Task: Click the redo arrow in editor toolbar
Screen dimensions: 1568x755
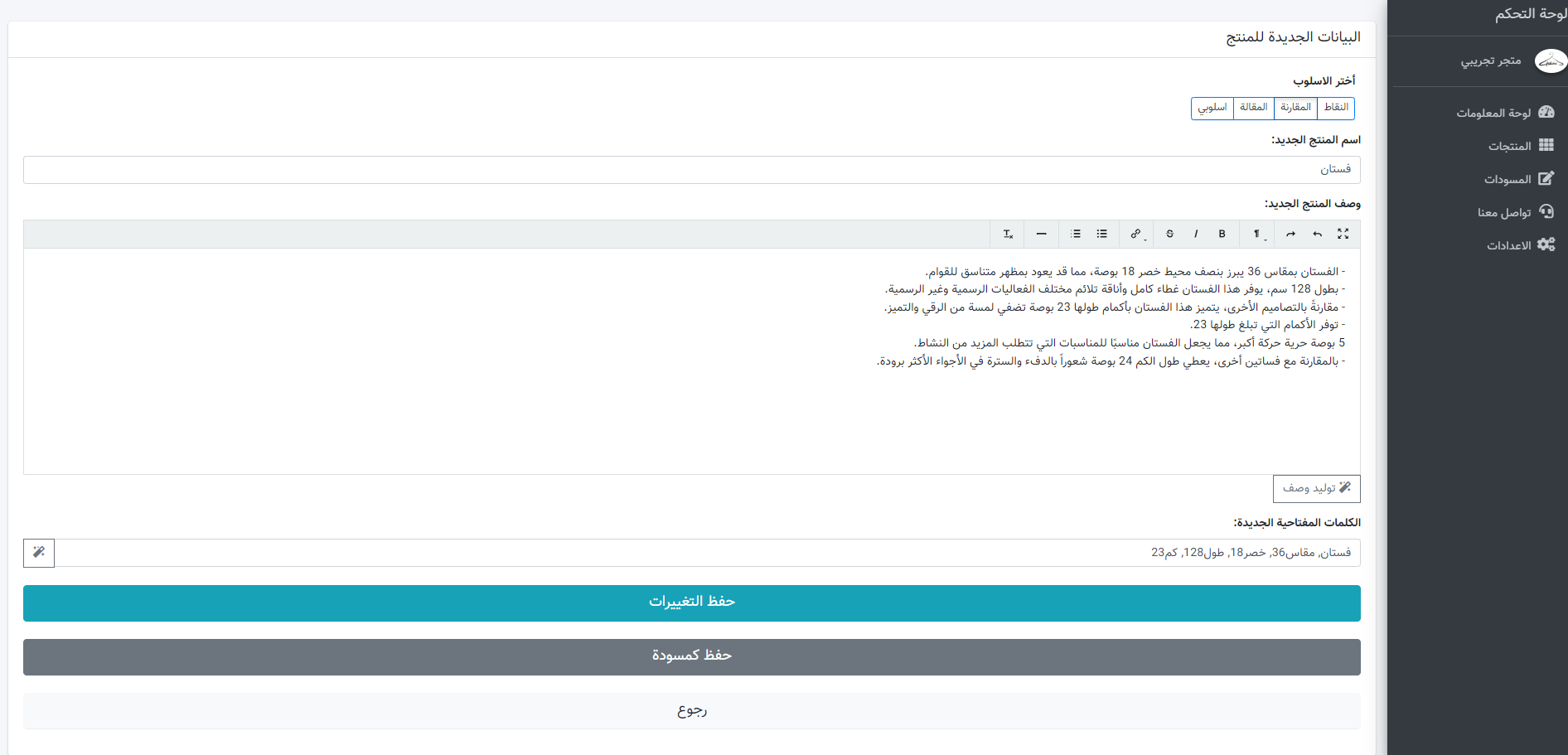Action: click(1290, 235)
